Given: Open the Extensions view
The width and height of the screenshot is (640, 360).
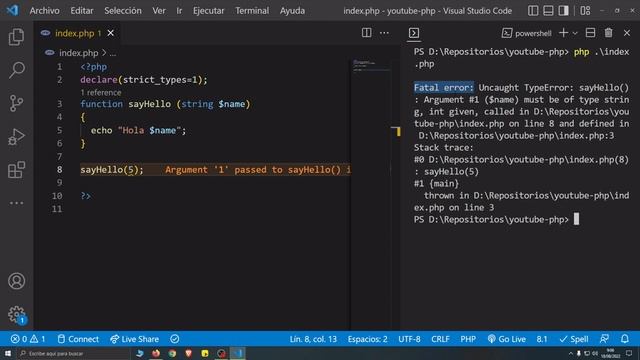Looking at the screenshot, I should point(16,170).
